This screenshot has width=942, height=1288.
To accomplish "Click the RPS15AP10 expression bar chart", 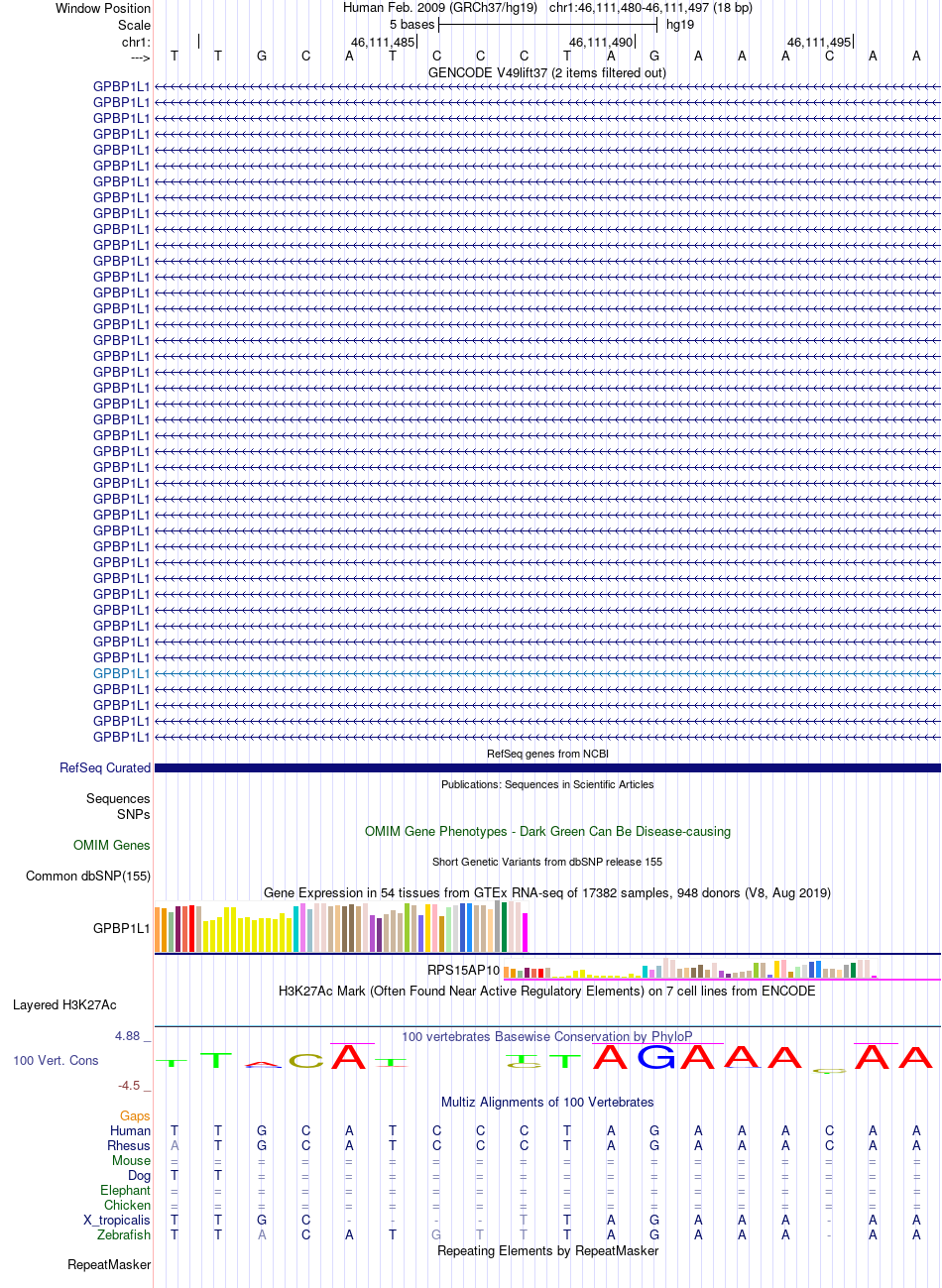I will pyautogui.click(x=691, y=969).
